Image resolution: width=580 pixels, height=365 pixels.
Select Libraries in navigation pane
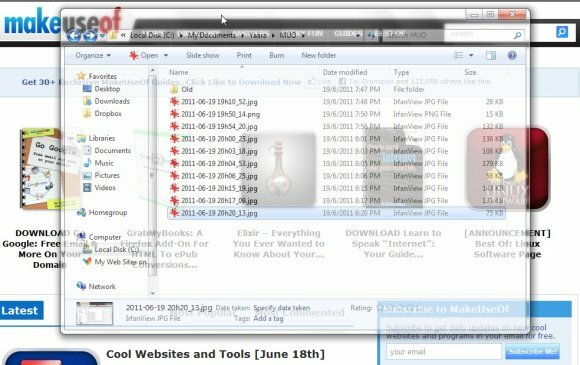(x=102, y=138)
